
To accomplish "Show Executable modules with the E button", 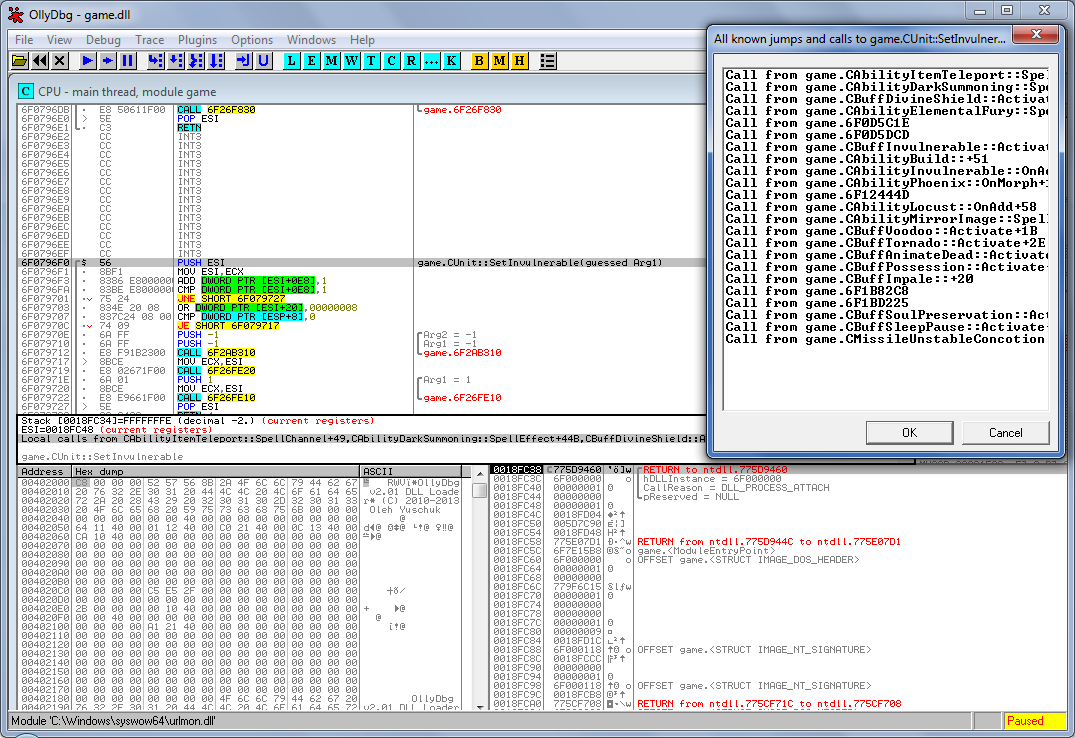I will pyautogui.click(x=311, y=61).
